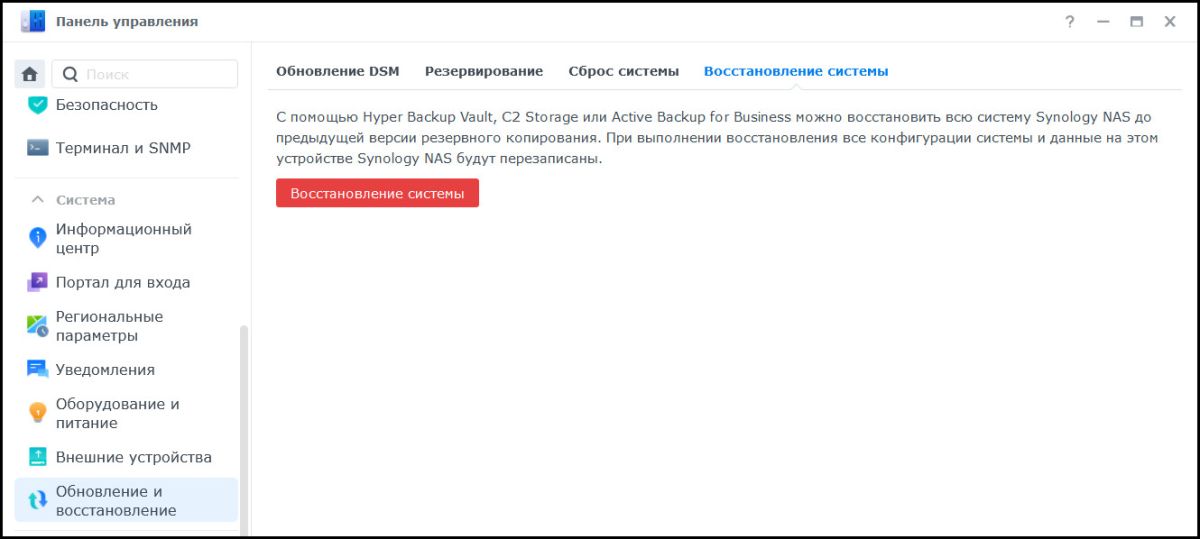
Task: Switch to the Обновление DSM tab
Action: (337, 71)
